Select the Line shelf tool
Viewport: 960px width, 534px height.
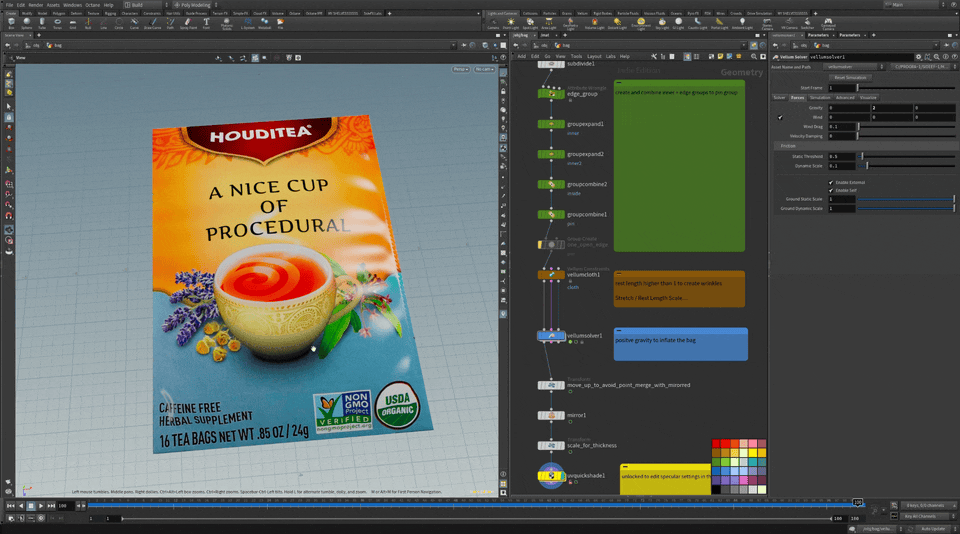[103, 23]
